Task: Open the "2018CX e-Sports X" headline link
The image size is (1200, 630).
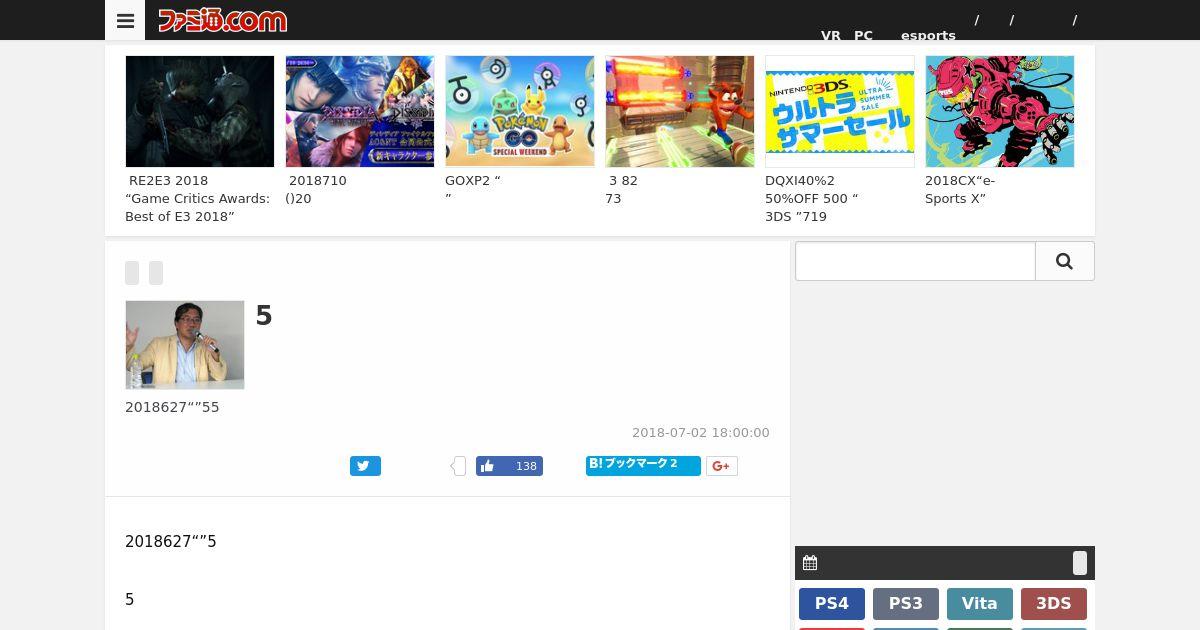Action: [960, 189]
